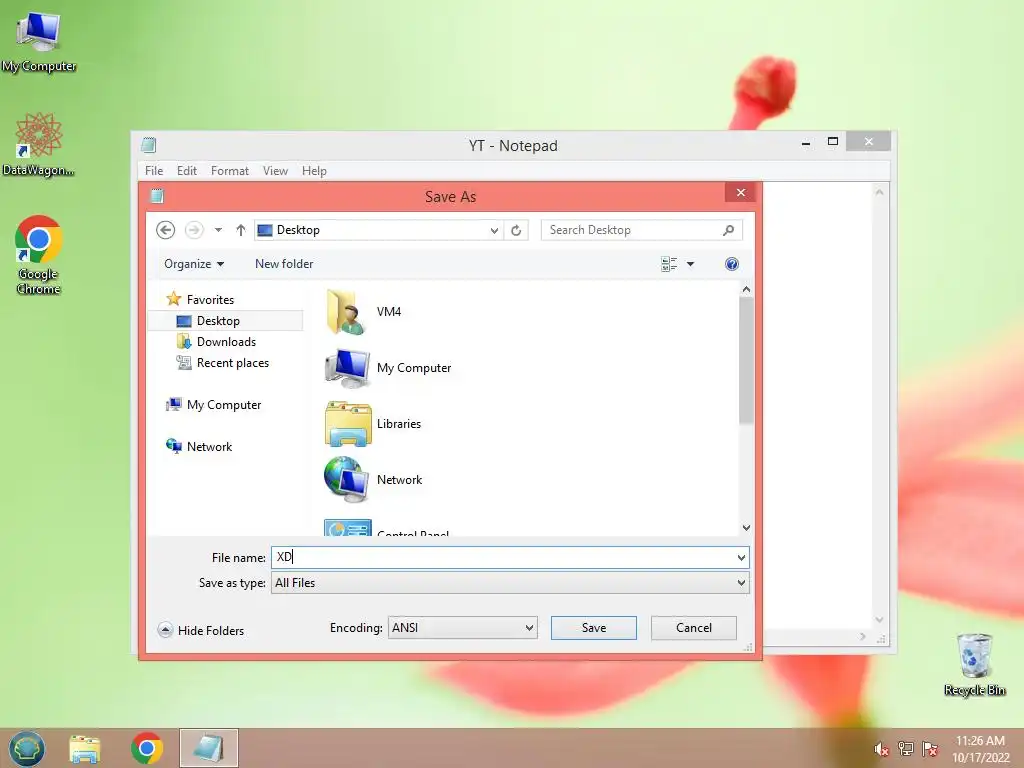Click the Back arrow in Save As dialog
The image size is (1024, 768).
tap(165, 230)
